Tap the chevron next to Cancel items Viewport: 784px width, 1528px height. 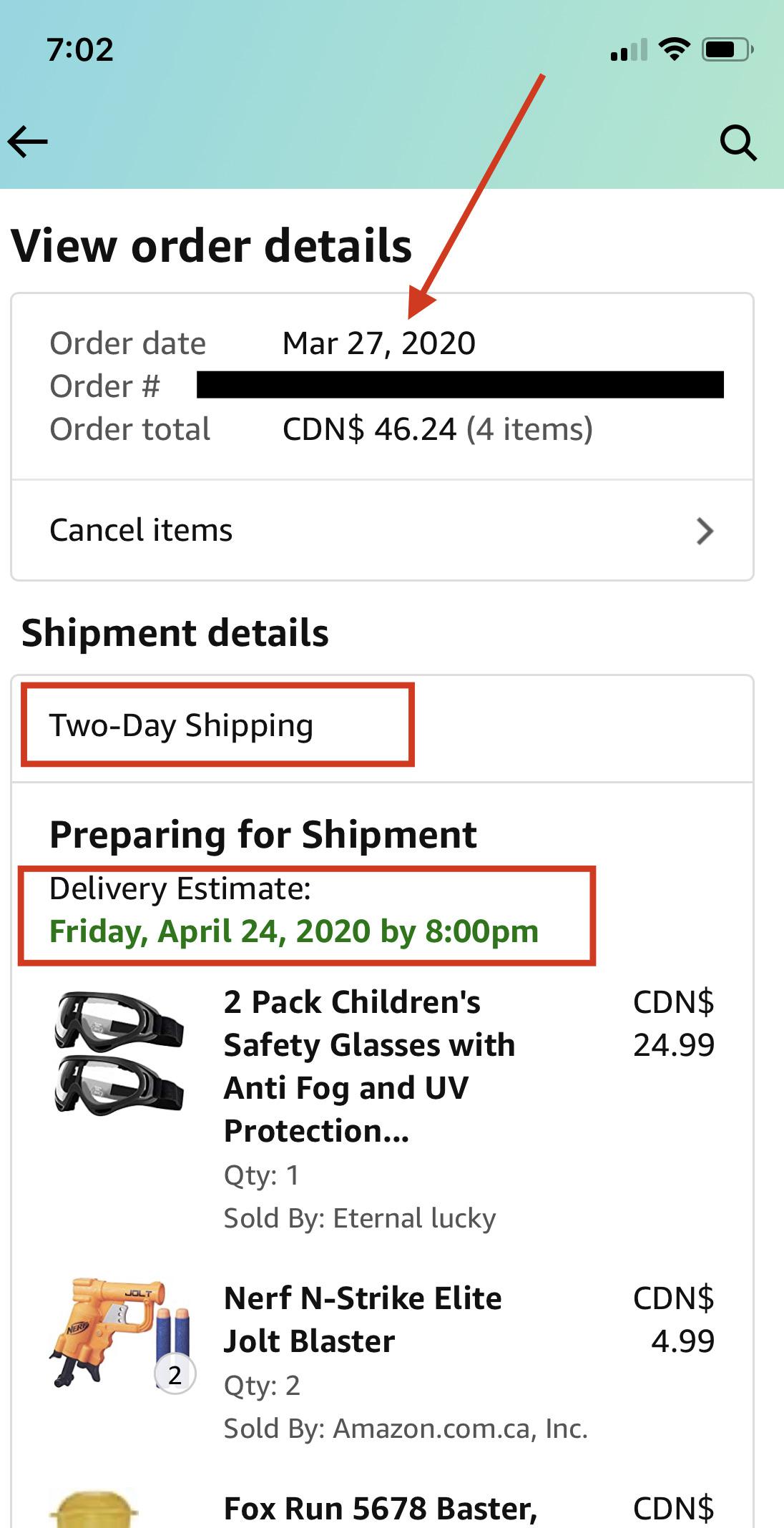705,530
